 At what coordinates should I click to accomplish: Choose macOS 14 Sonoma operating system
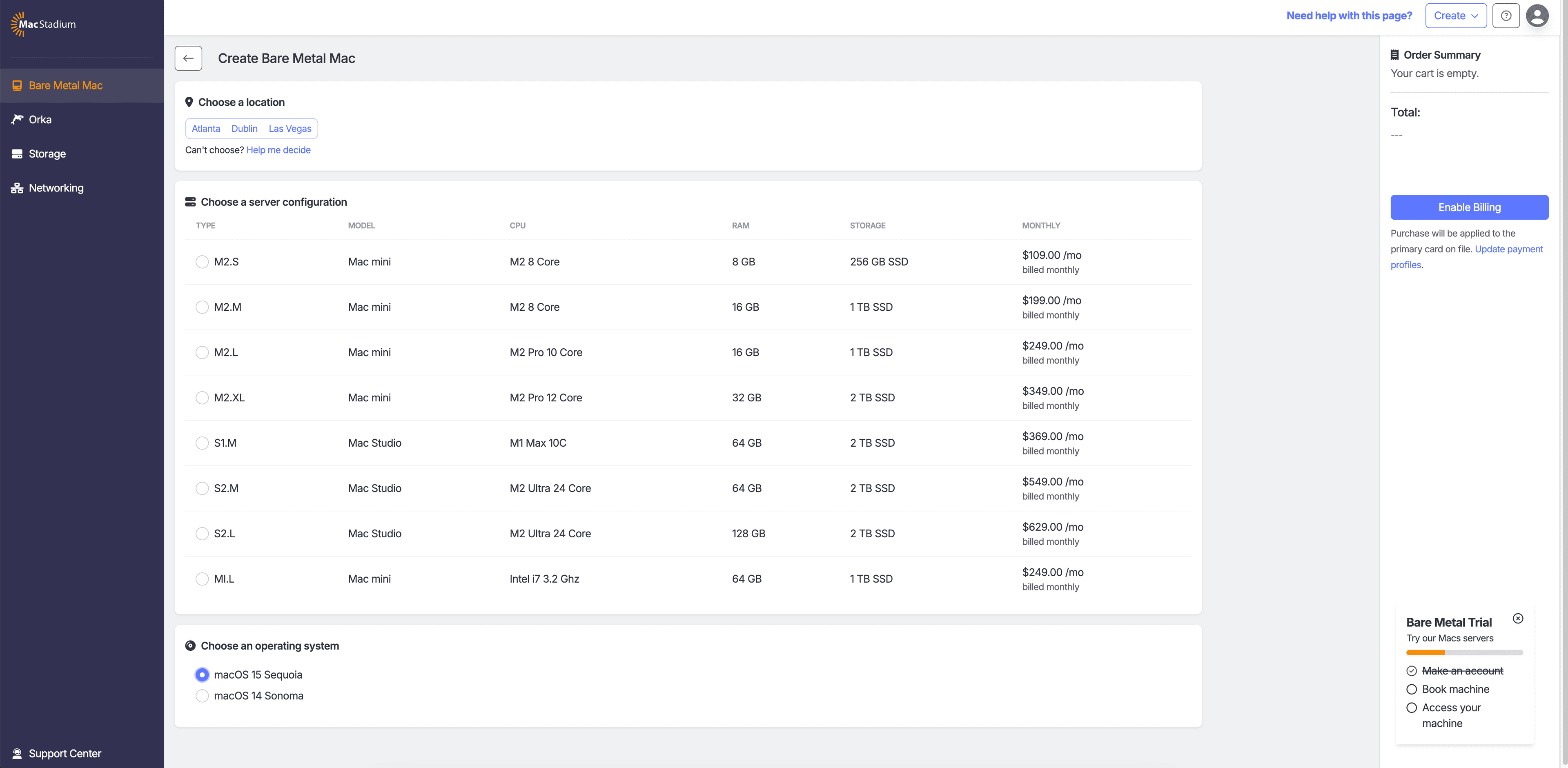point(202,696)
